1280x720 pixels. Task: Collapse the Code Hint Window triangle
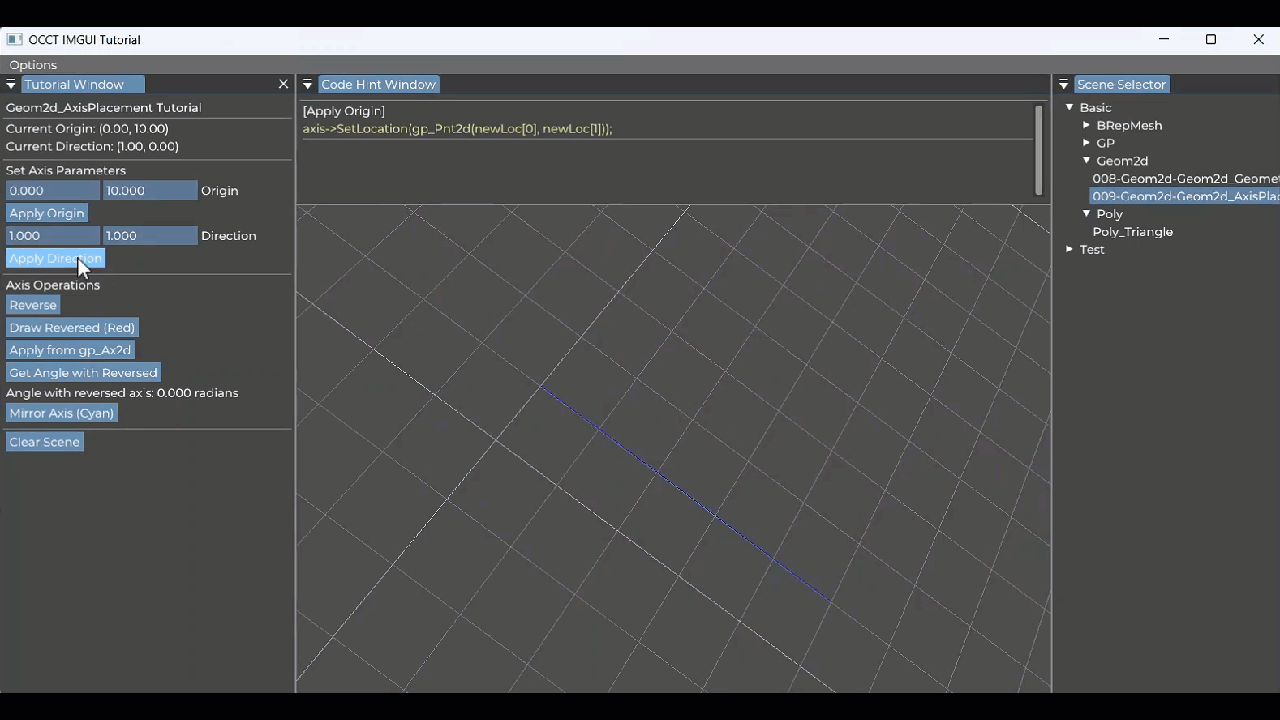tap(308, 85)
